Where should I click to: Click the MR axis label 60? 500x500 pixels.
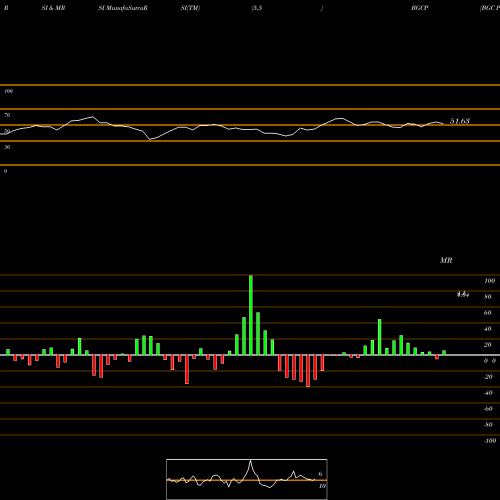(488, 313)
